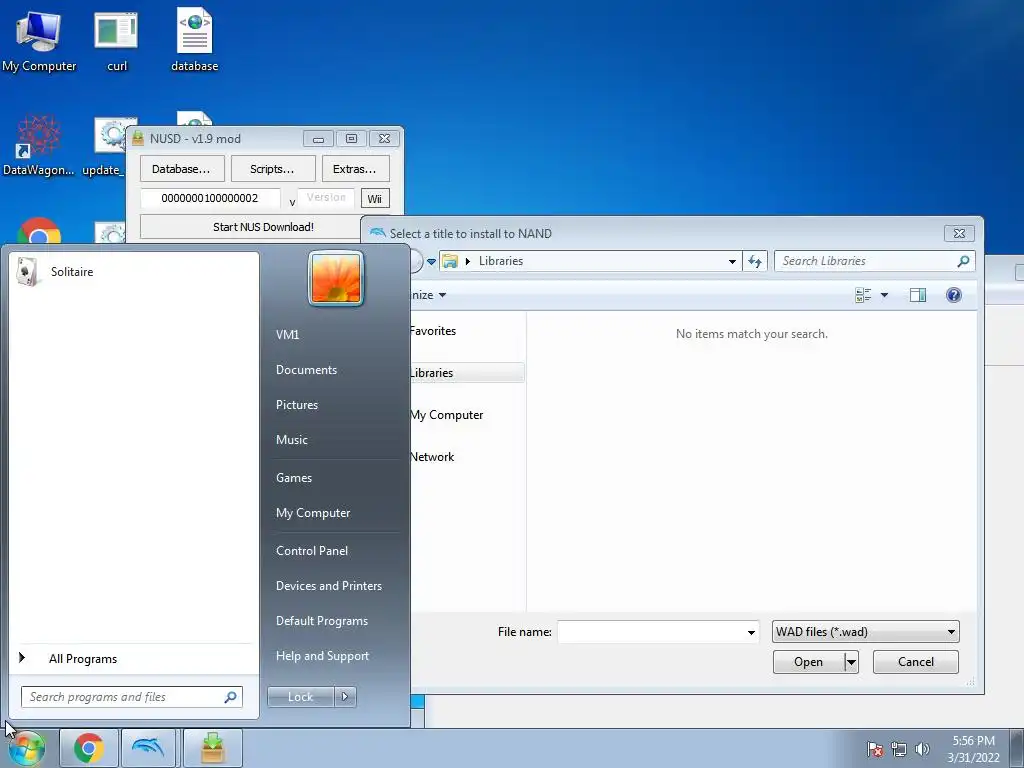Click the help question mark icon

(953, 295)
